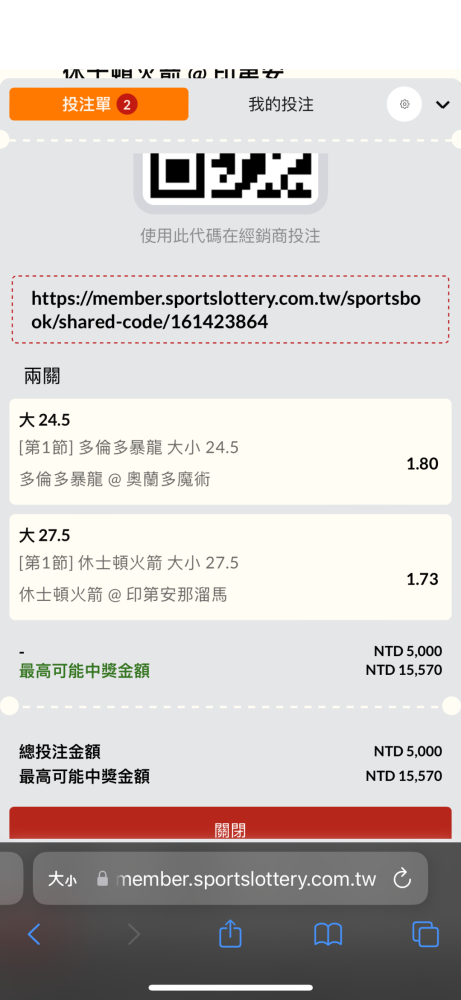Select 大 24.5 Toronto Raptors bet card
461x1000 pixels.
pyautogui.click(x=230, y=452)
